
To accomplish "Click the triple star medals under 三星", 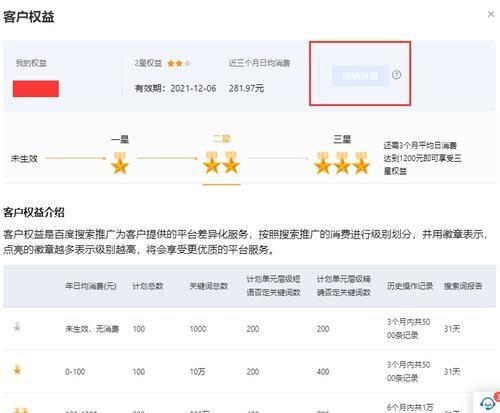I will tap(342, 163).
